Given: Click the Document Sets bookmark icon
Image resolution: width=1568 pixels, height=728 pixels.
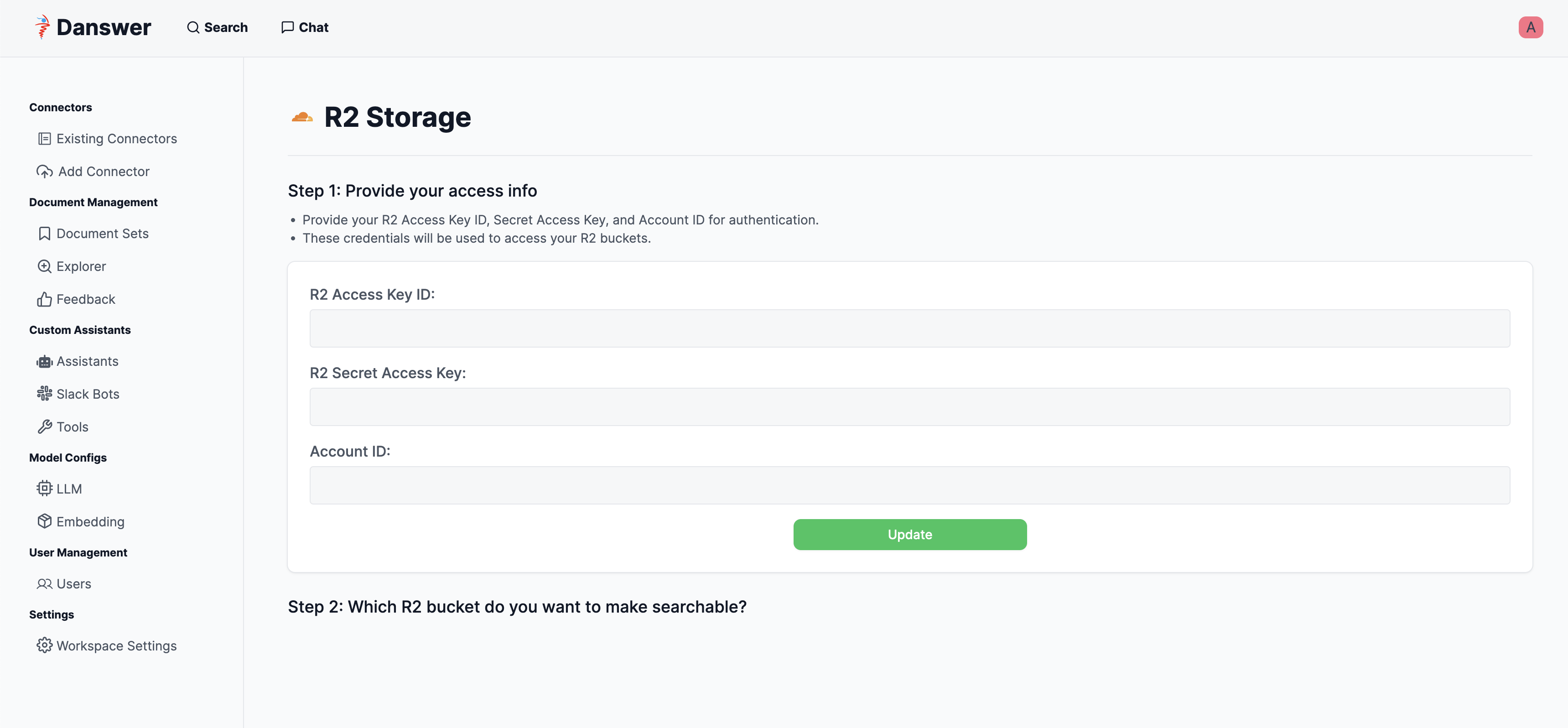Looking at the screenshot, I should (44, 234).
